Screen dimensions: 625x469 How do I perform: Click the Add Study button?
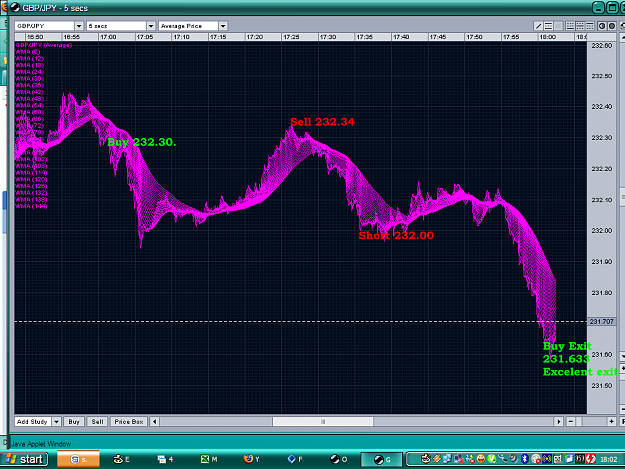(33, 422)
